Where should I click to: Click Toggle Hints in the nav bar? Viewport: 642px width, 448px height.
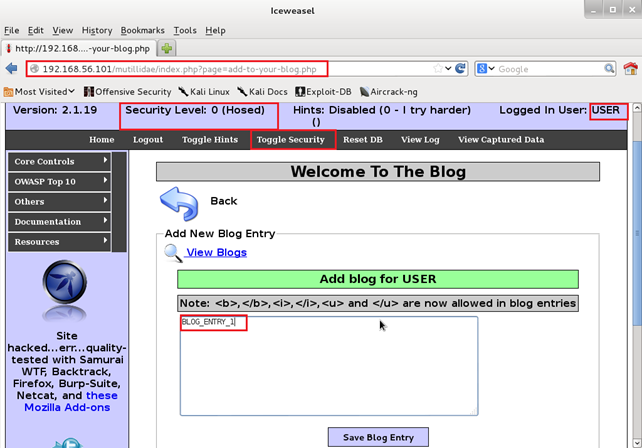tap(210, 140)
